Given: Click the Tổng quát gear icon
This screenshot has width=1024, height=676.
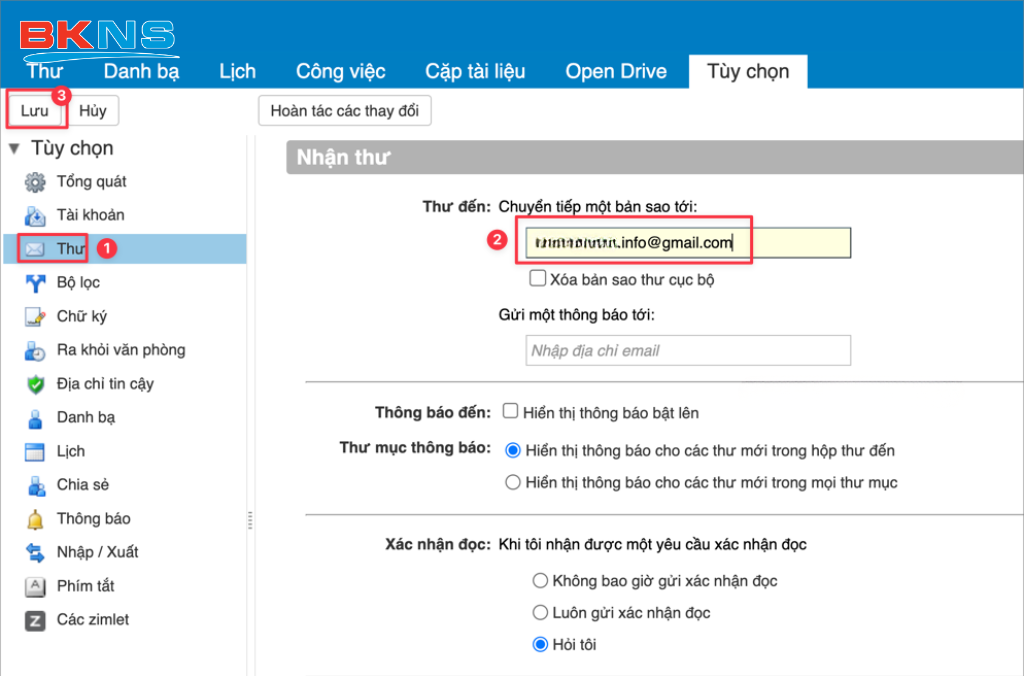Looking at the screenshot, I should click(35, 182).
